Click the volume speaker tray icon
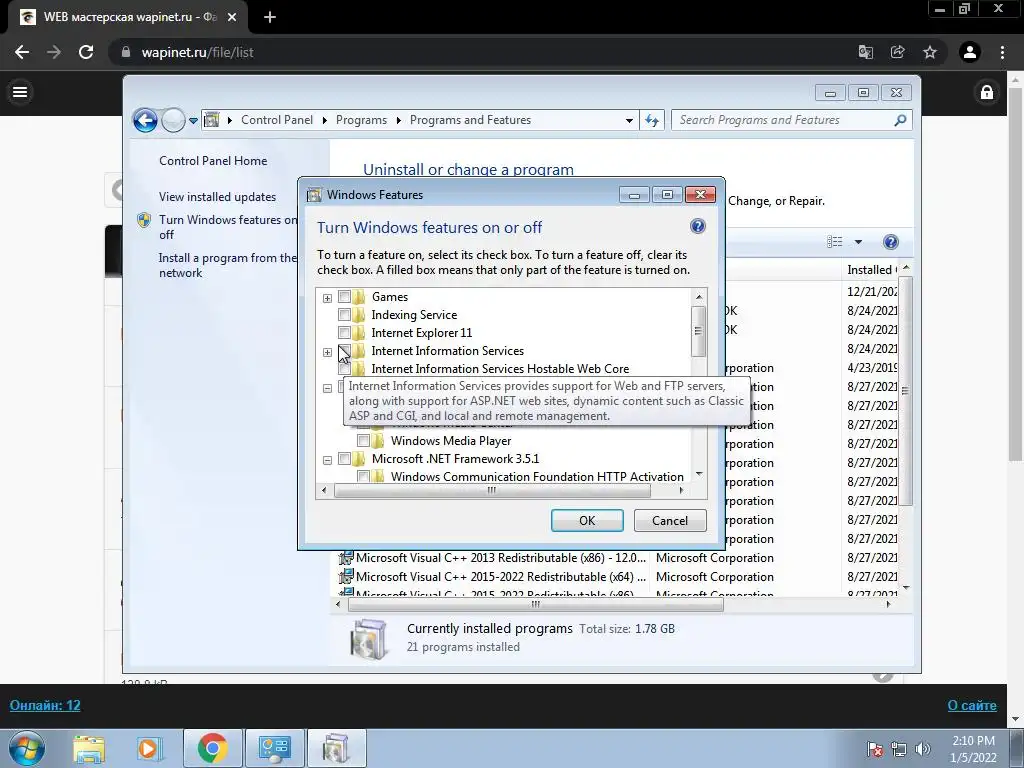 click(x=923, y=749)
